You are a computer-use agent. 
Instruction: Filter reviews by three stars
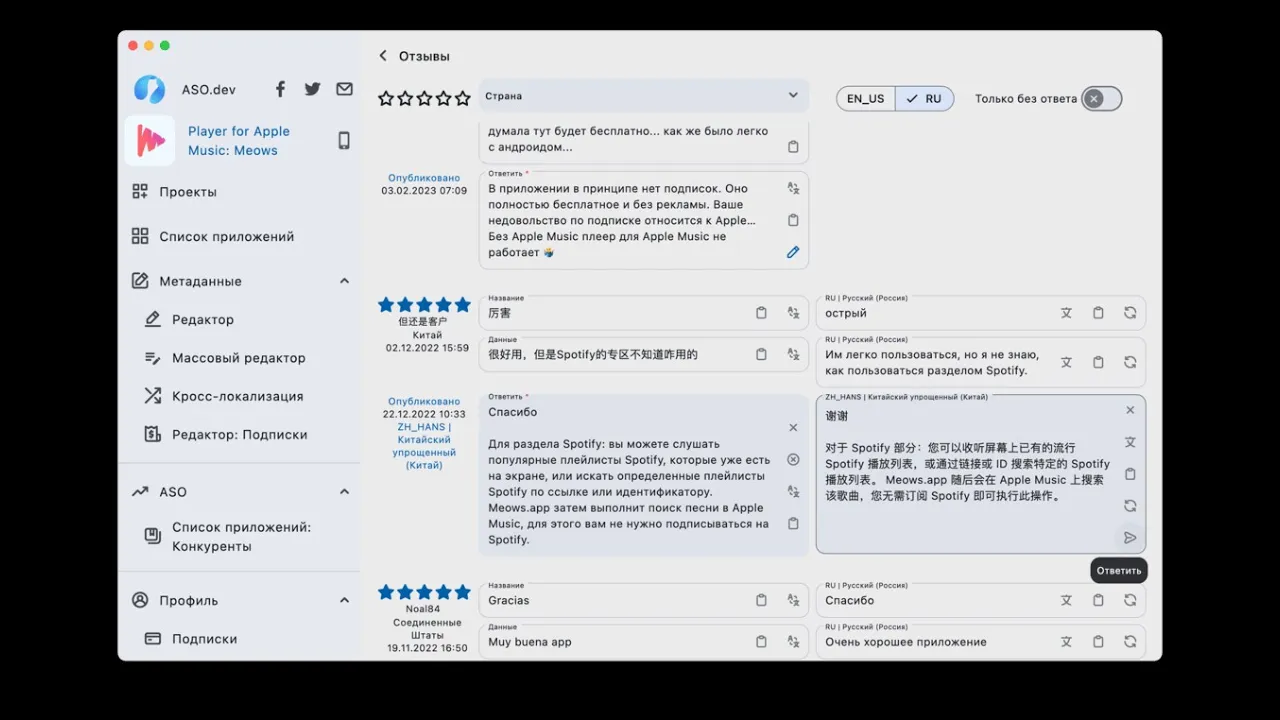point(424,99)
